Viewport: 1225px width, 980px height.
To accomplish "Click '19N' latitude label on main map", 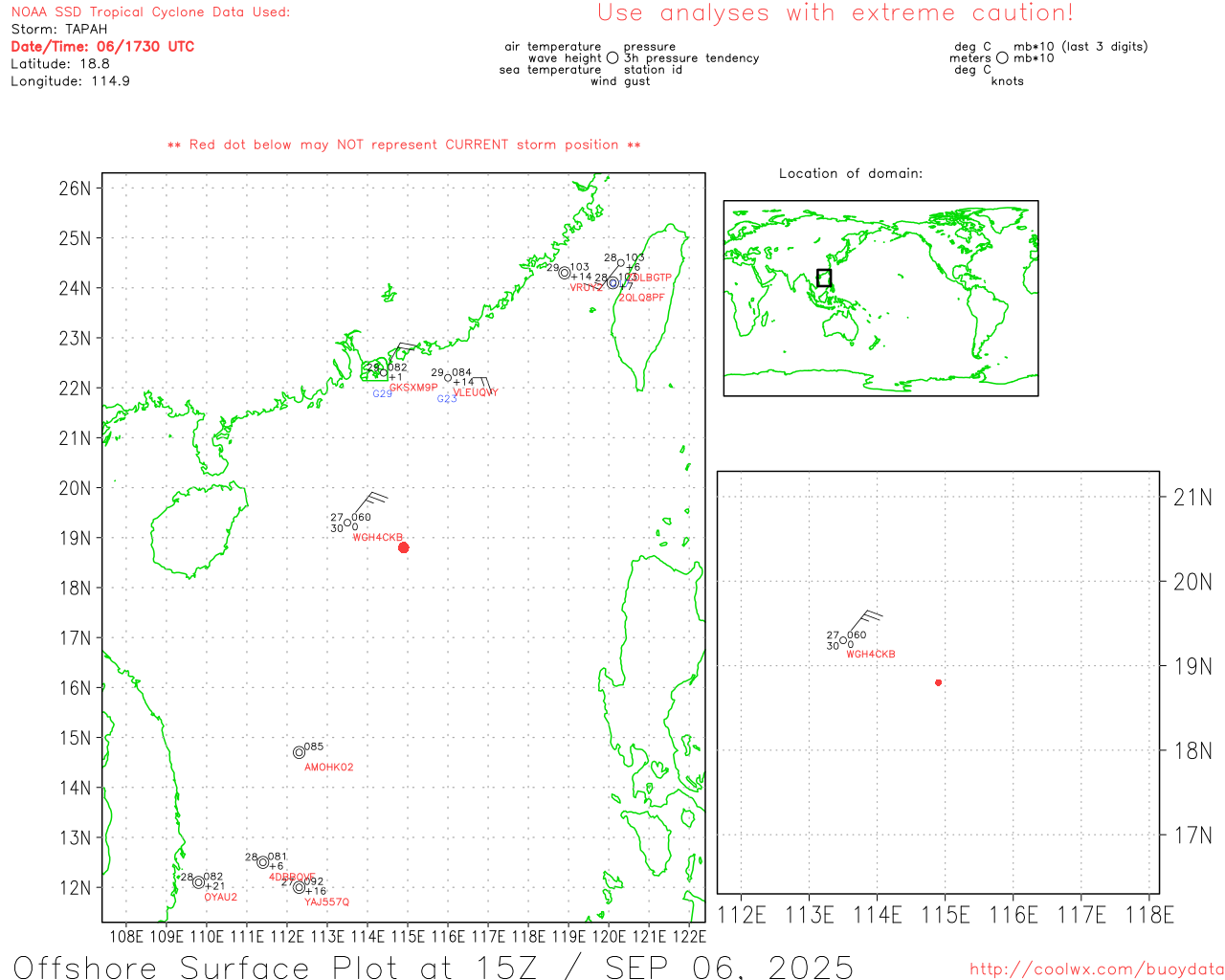I will point(75,538).
